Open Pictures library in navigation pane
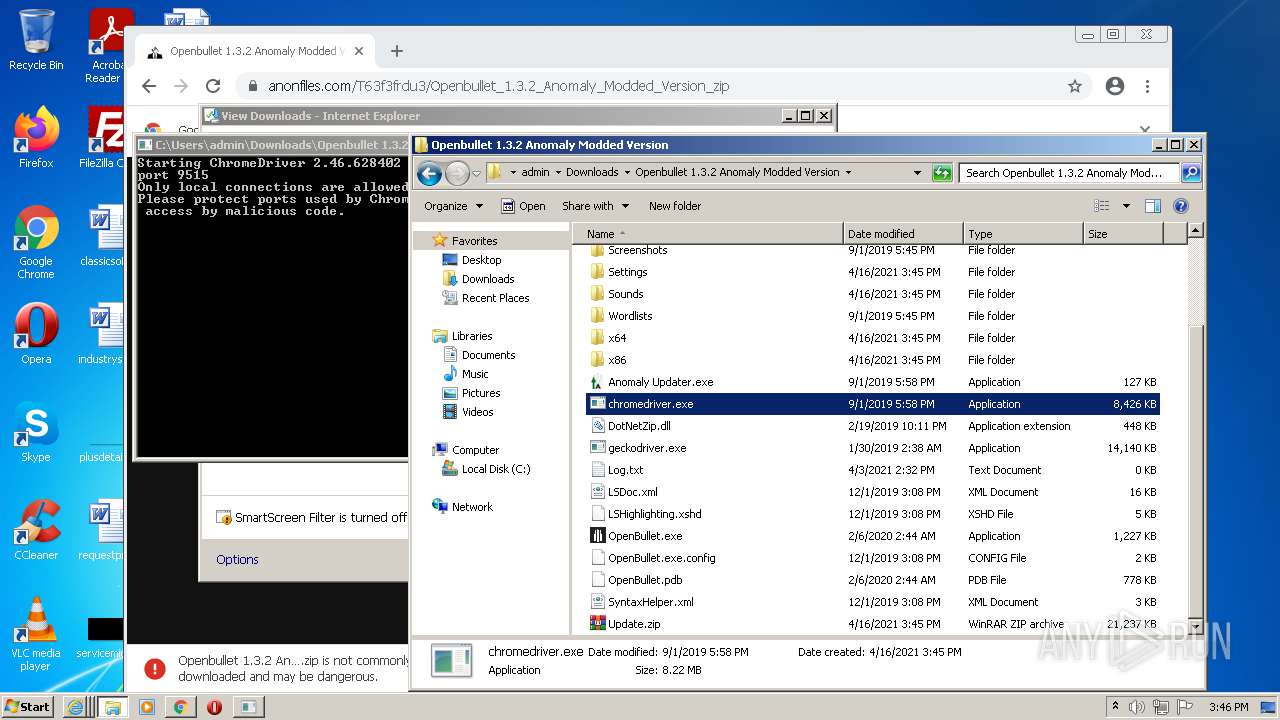Viewport: 1280px width, 720px height. click(x=481, y=393)
